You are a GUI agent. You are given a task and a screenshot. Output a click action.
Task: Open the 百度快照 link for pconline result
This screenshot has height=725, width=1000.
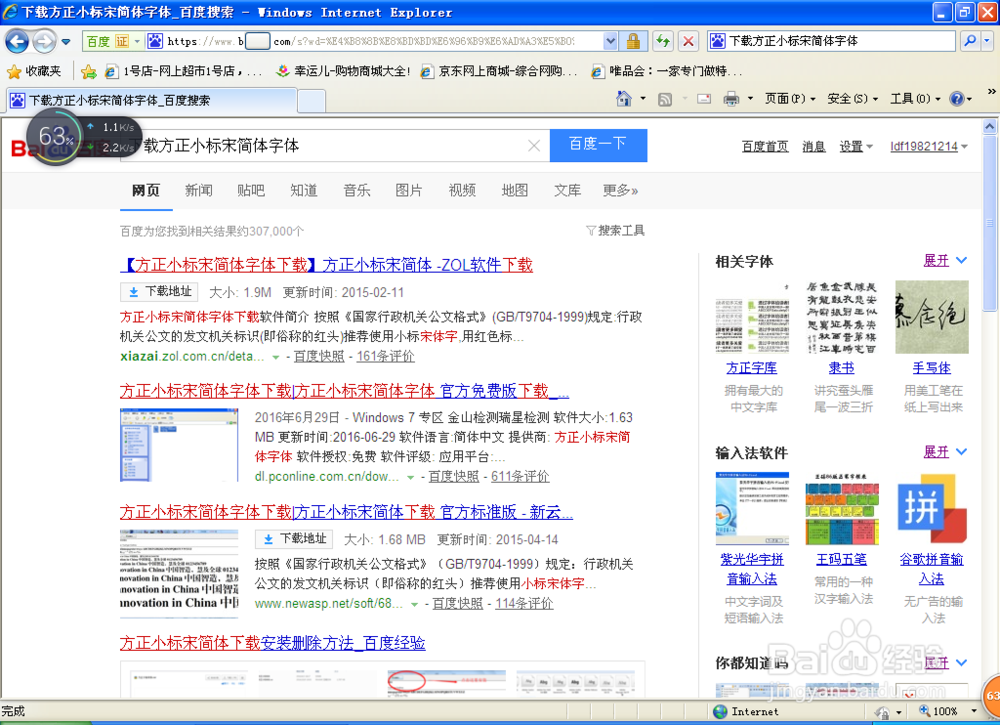453,476
